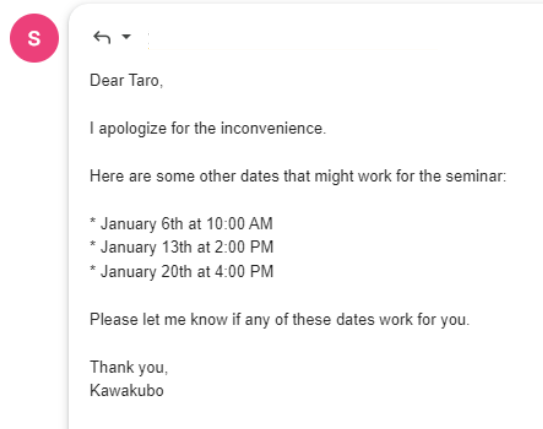Click the word inconvenience
The width and height of the screenshot is (543, 429).
pyautogui.click(x=273, y=128)
